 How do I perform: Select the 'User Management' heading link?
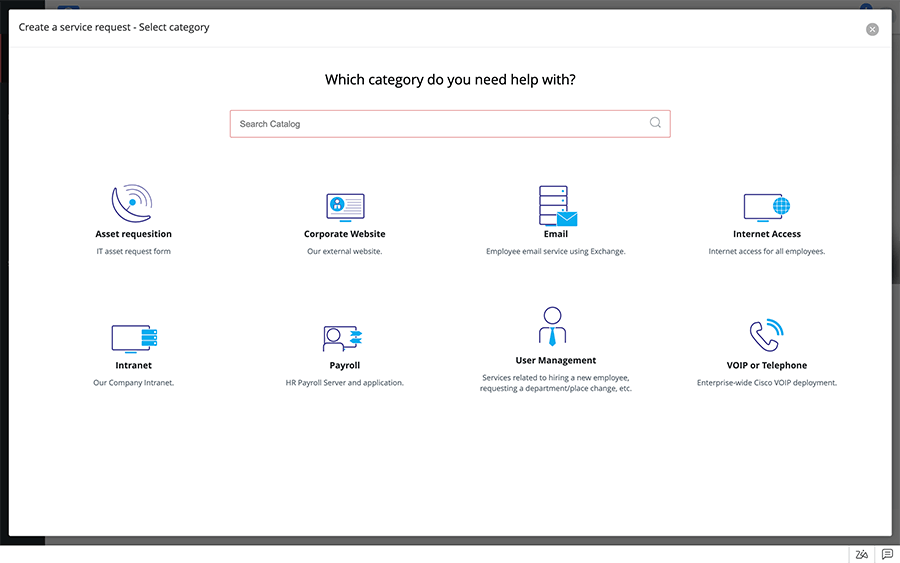[x=556, y=360]
